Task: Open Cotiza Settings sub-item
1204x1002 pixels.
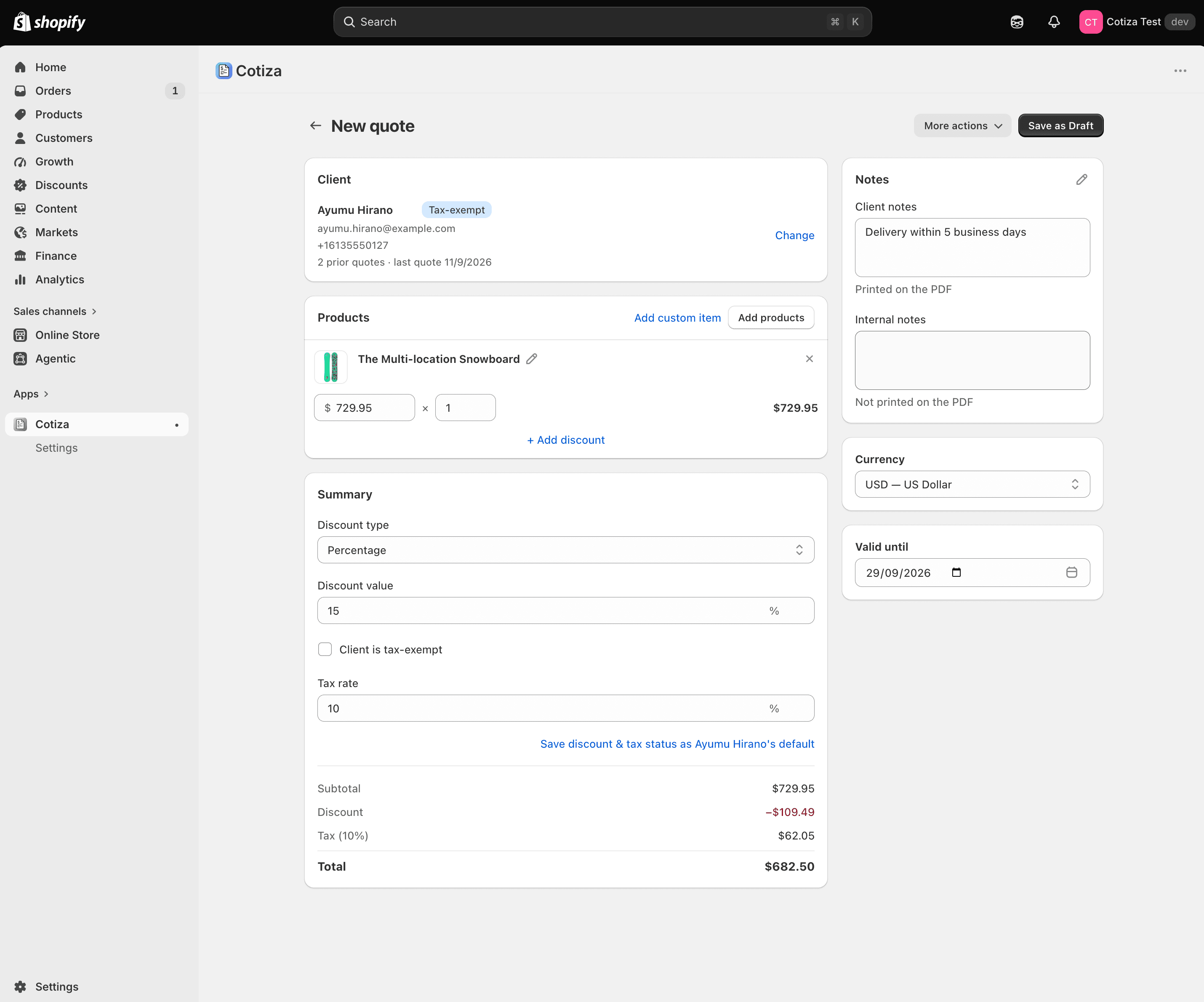Action: [x=56, y=448]
